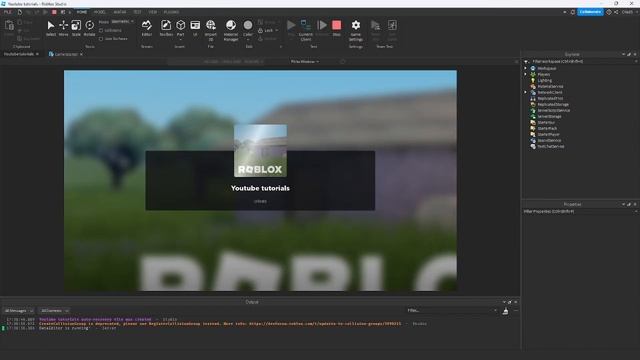Image resolution: width=640 pixels, height=360 pixels.
Task: Select Lighting in Explorer
Action: [x=544, y=80]
